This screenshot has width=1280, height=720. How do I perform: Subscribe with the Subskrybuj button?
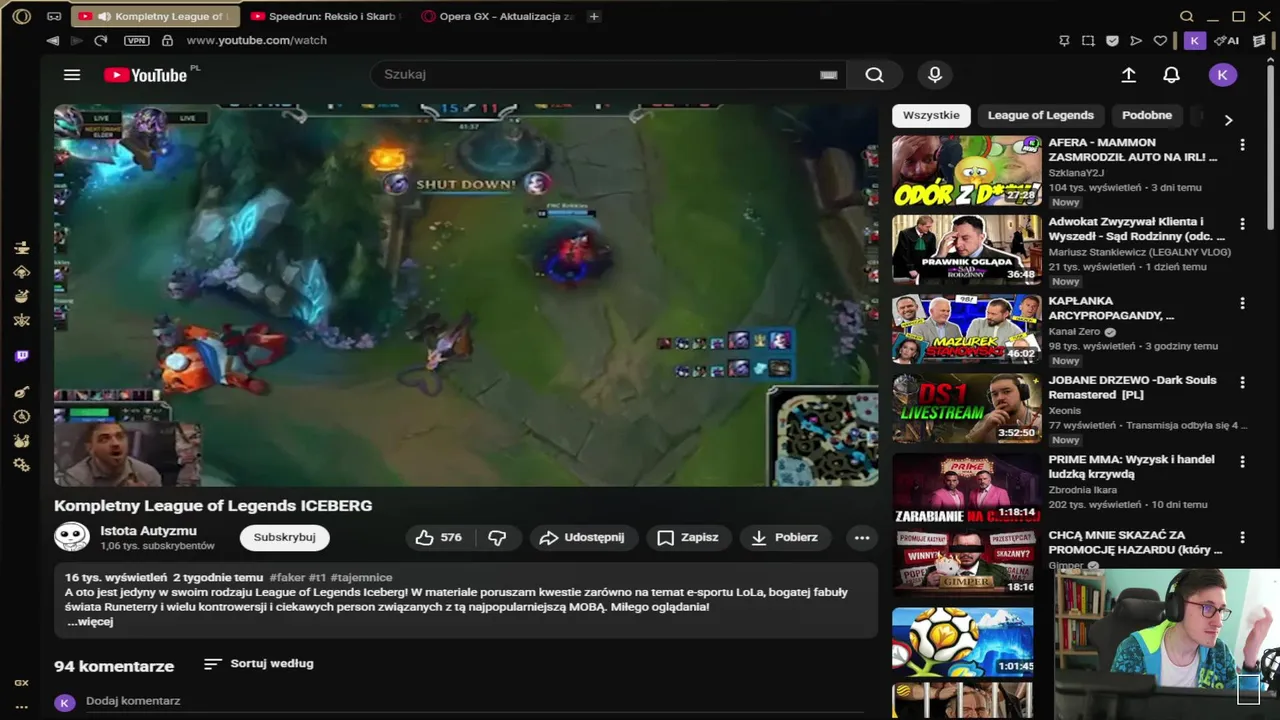[284, 537]
